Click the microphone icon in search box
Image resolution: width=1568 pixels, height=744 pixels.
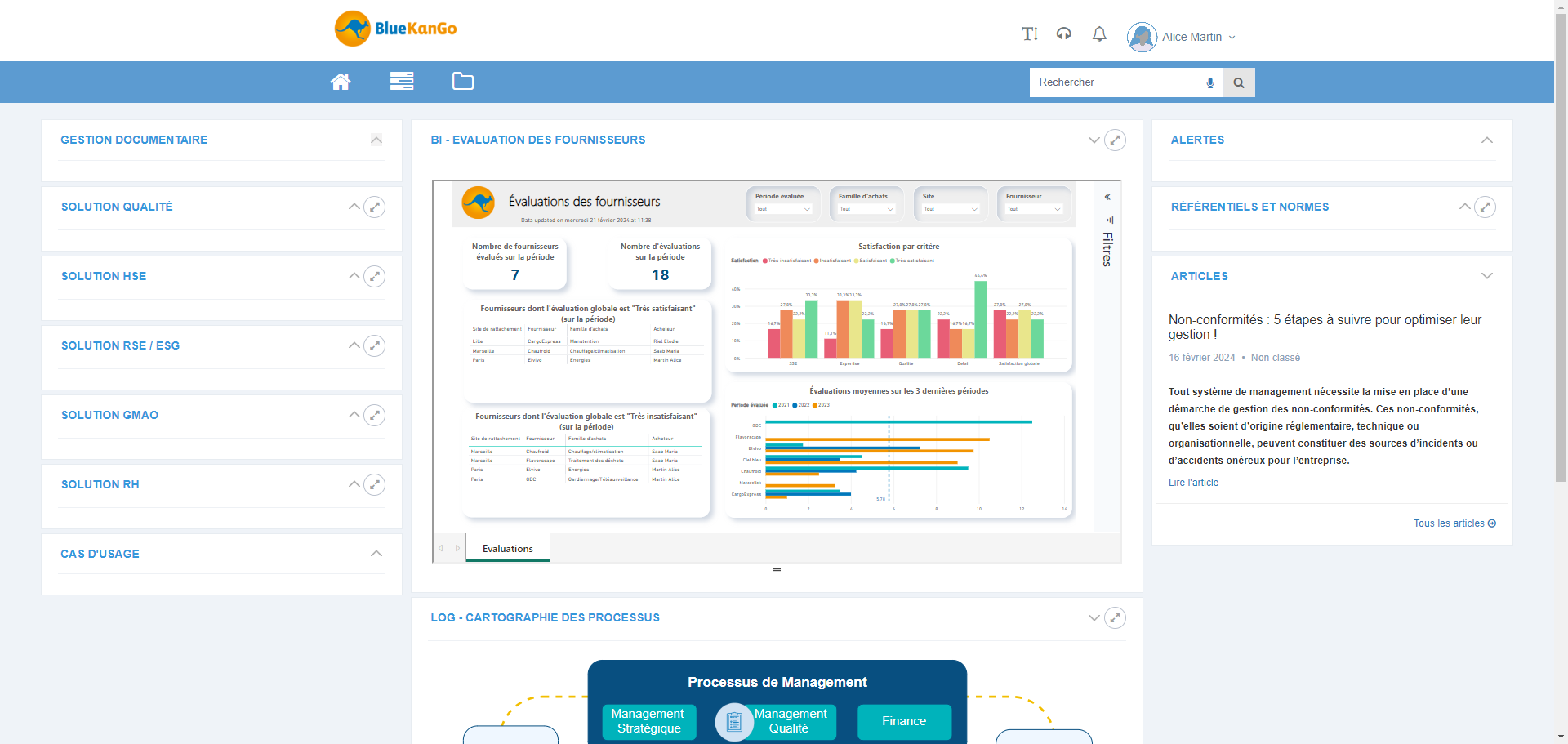tap(1210, 82)
